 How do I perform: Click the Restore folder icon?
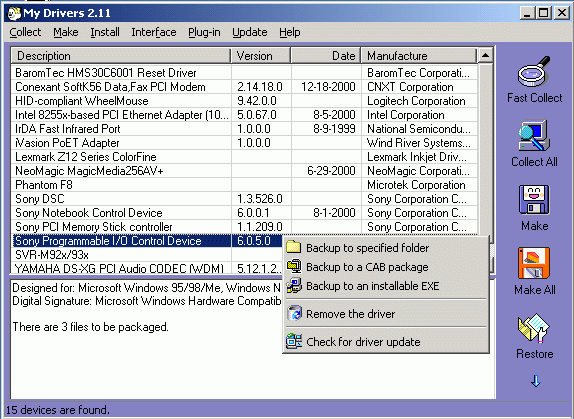pos(534,327)
